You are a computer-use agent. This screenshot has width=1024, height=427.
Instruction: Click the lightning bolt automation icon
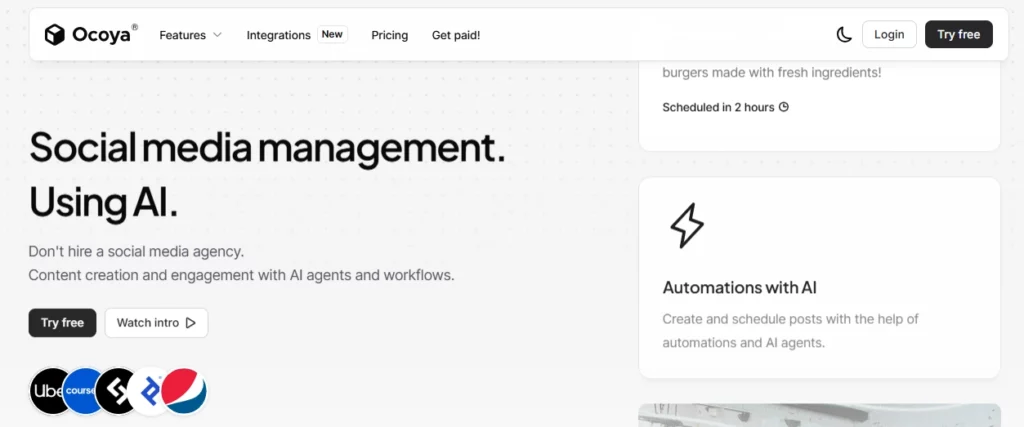point(686,226)
